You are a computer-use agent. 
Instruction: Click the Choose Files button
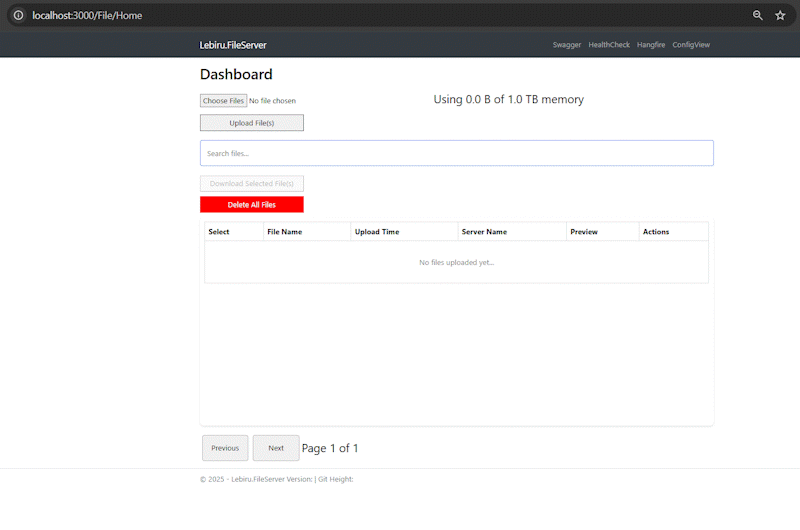point(223,100)
